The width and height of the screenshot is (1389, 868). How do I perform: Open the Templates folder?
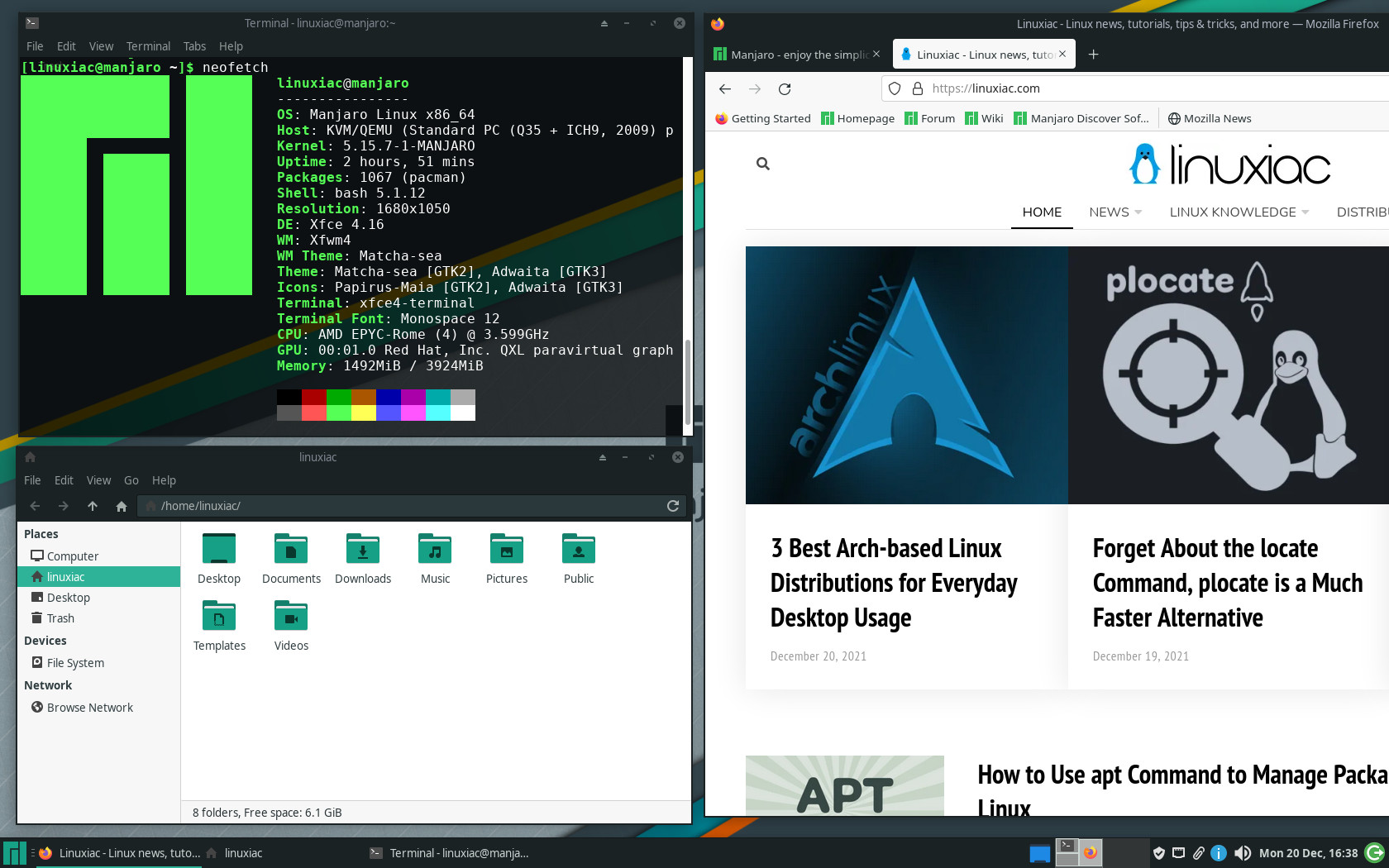pyautogui.click(x=219, y=626)
